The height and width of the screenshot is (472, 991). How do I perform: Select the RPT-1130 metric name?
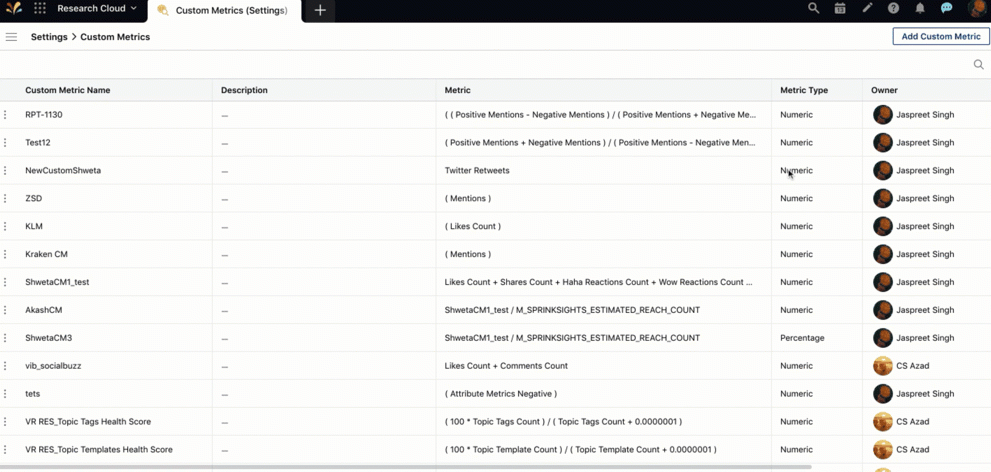click(x=44, y=115)
